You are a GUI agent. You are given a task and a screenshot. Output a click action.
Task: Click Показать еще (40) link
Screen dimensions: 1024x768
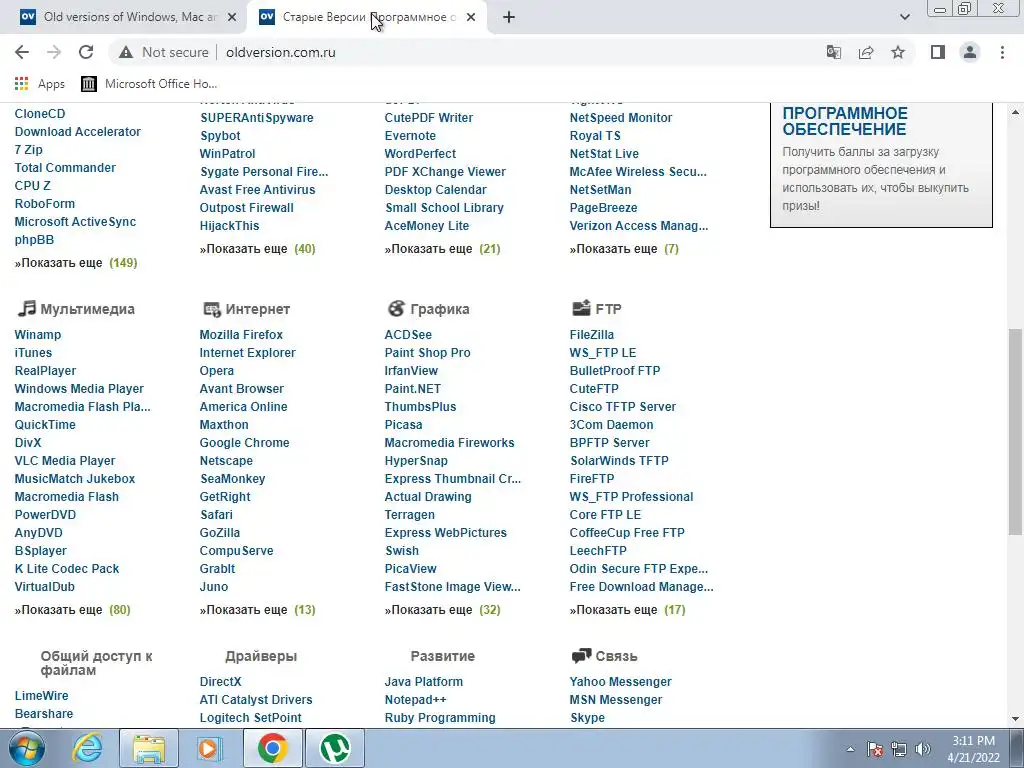click(257, 249)
